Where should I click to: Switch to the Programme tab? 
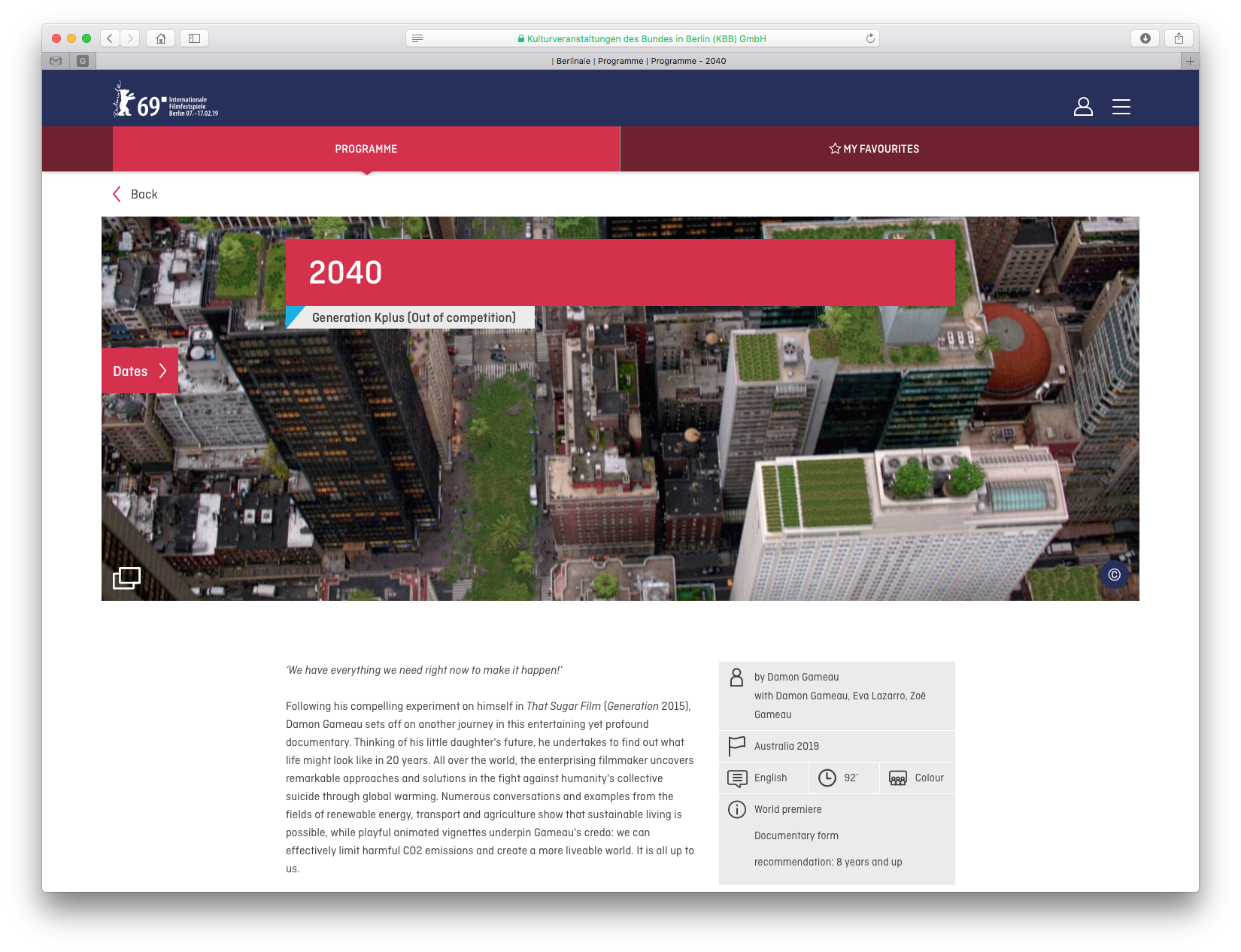point(366,149)
